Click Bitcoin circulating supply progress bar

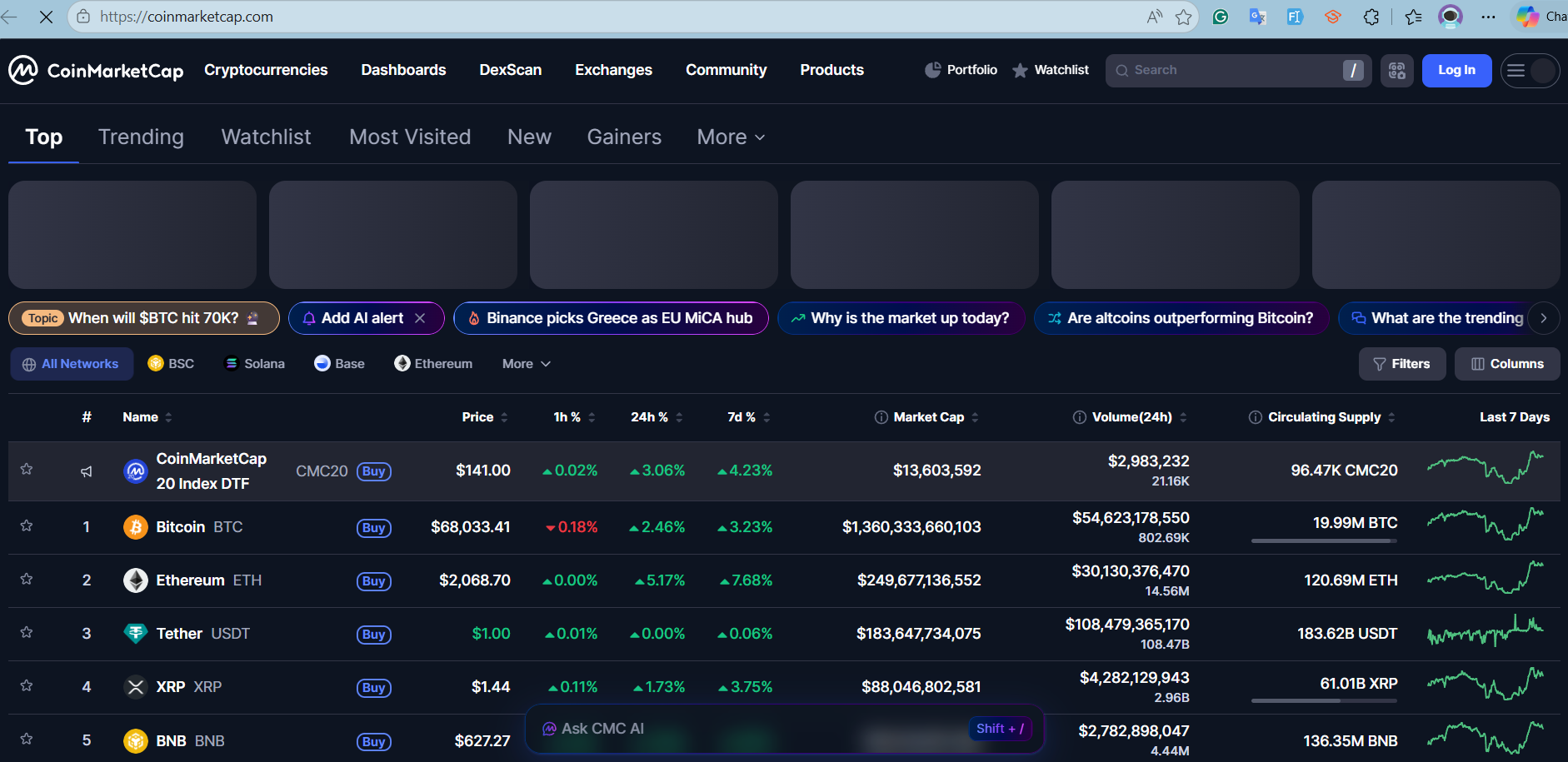[1324, 541]
